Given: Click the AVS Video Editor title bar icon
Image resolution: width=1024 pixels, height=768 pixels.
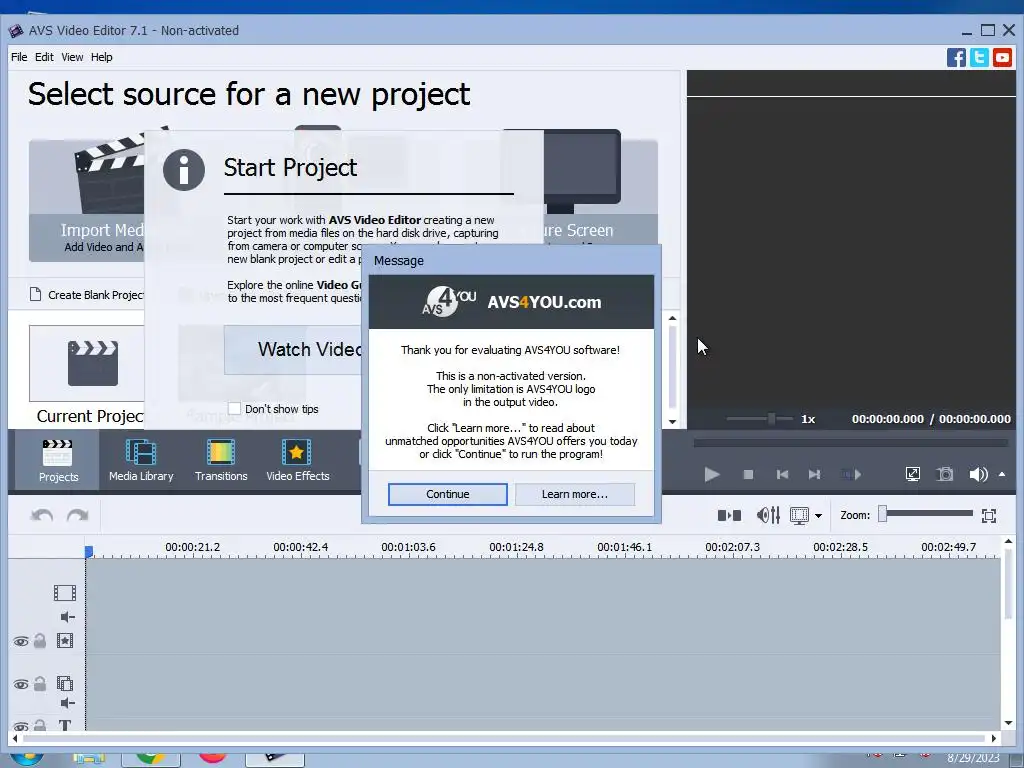Looking at the screenshot, I should [x=15, y=31].
